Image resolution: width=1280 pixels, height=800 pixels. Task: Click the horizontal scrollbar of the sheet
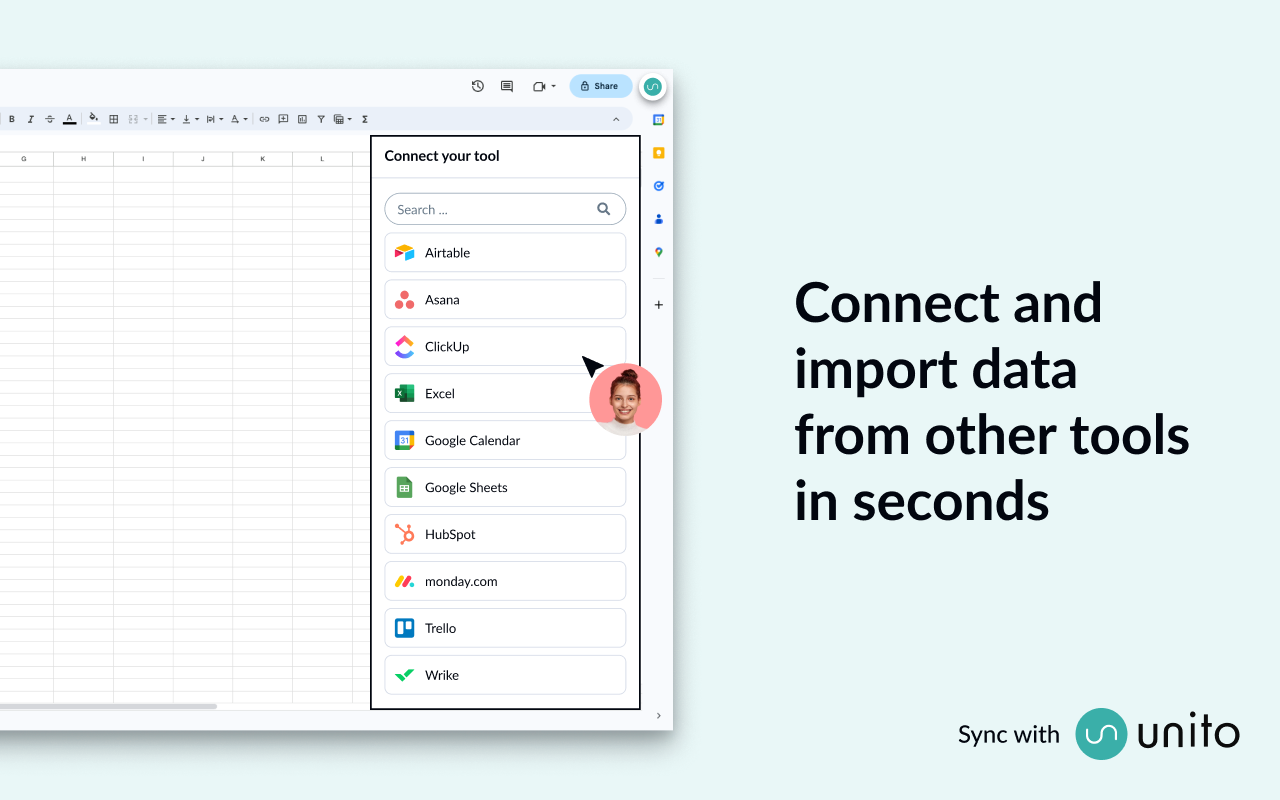coord(108,706)
